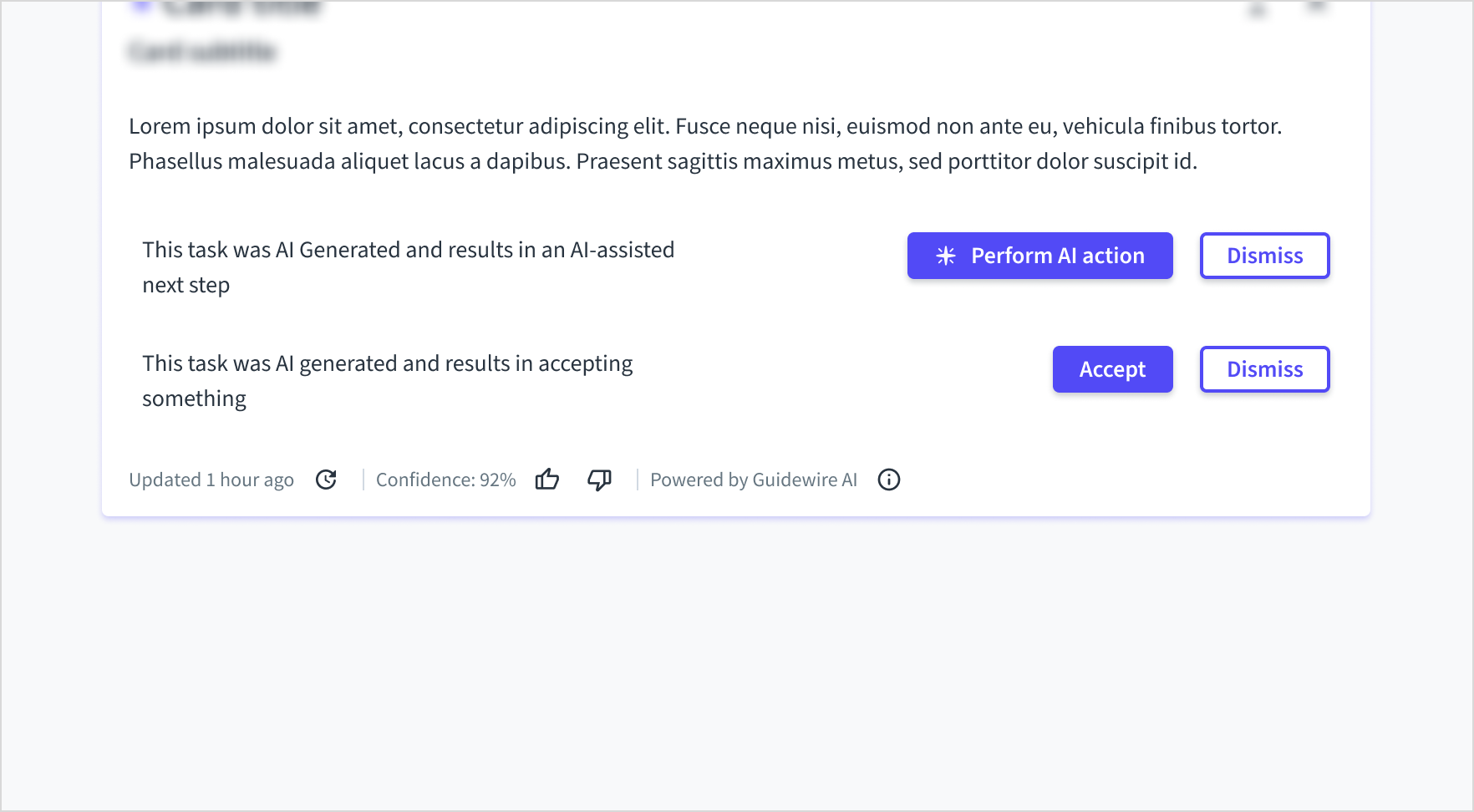Dismiss the AI-assisted next step task
The width and height of the screenshot is (1474, 812).
(1265, 256)
